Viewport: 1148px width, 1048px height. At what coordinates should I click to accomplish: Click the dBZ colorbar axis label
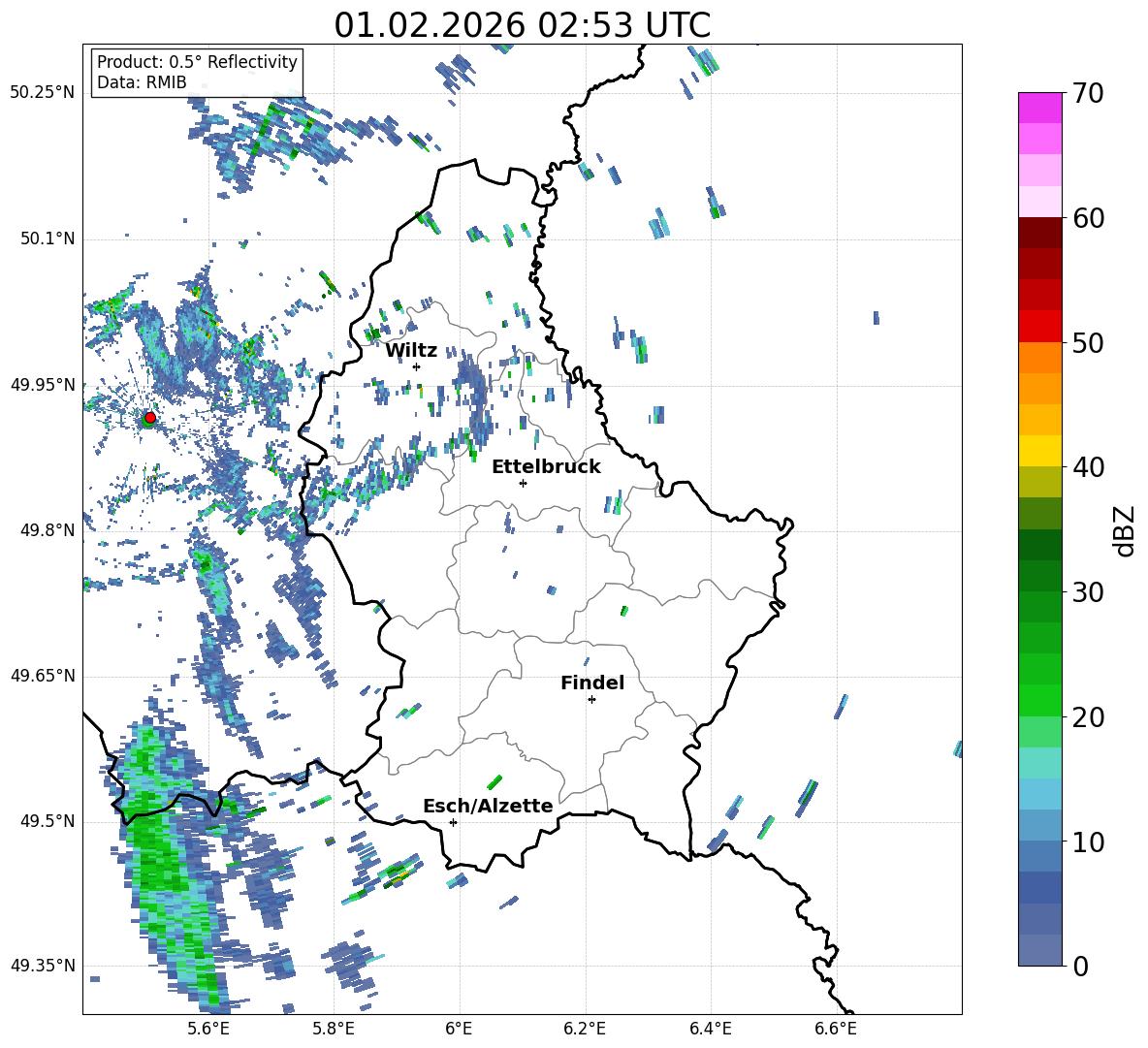pyautogui.click(x=1125, y=530)
